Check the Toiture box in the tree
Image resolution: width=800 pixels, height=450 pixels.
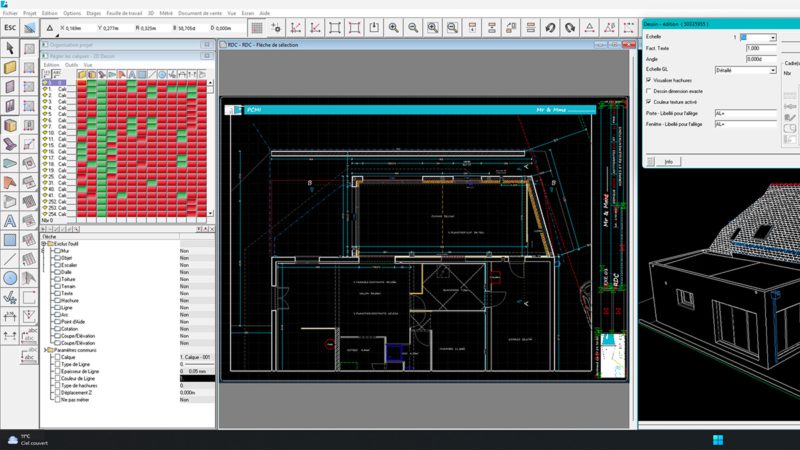click(57, 279)
